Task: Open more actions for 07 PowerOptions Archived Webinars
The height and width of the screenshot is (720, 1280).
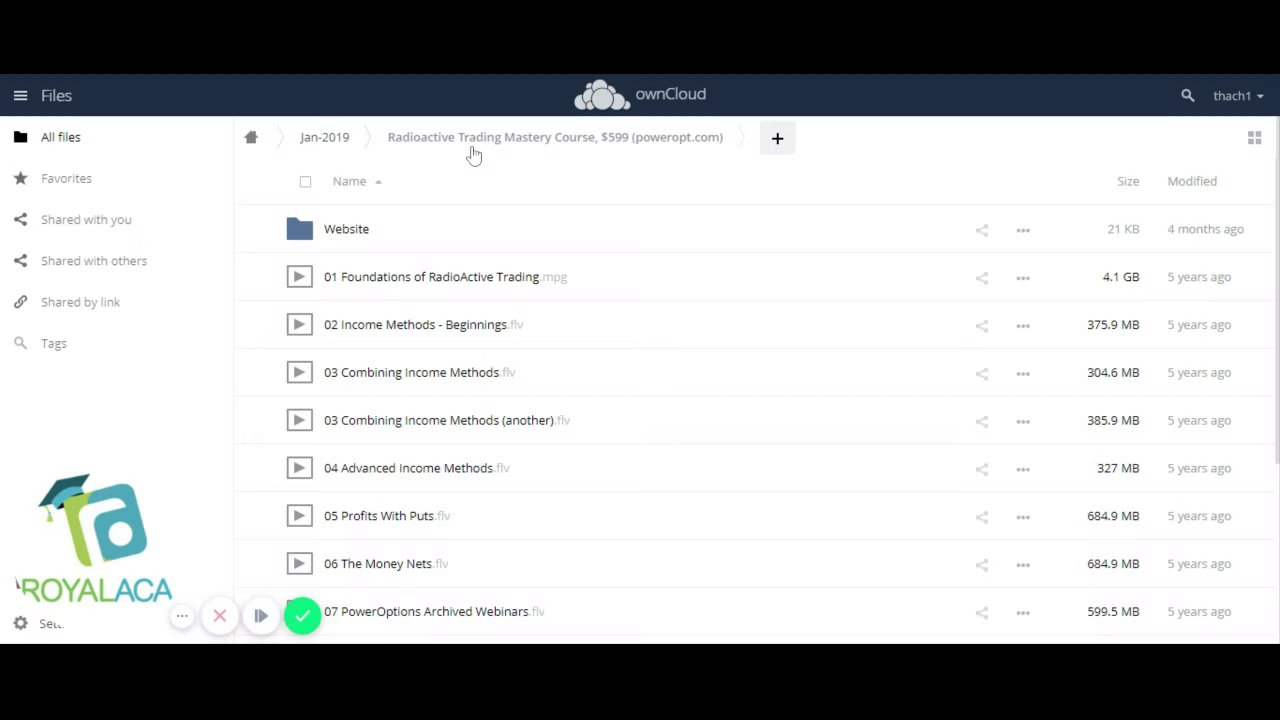Action: tap(1022, 613)
